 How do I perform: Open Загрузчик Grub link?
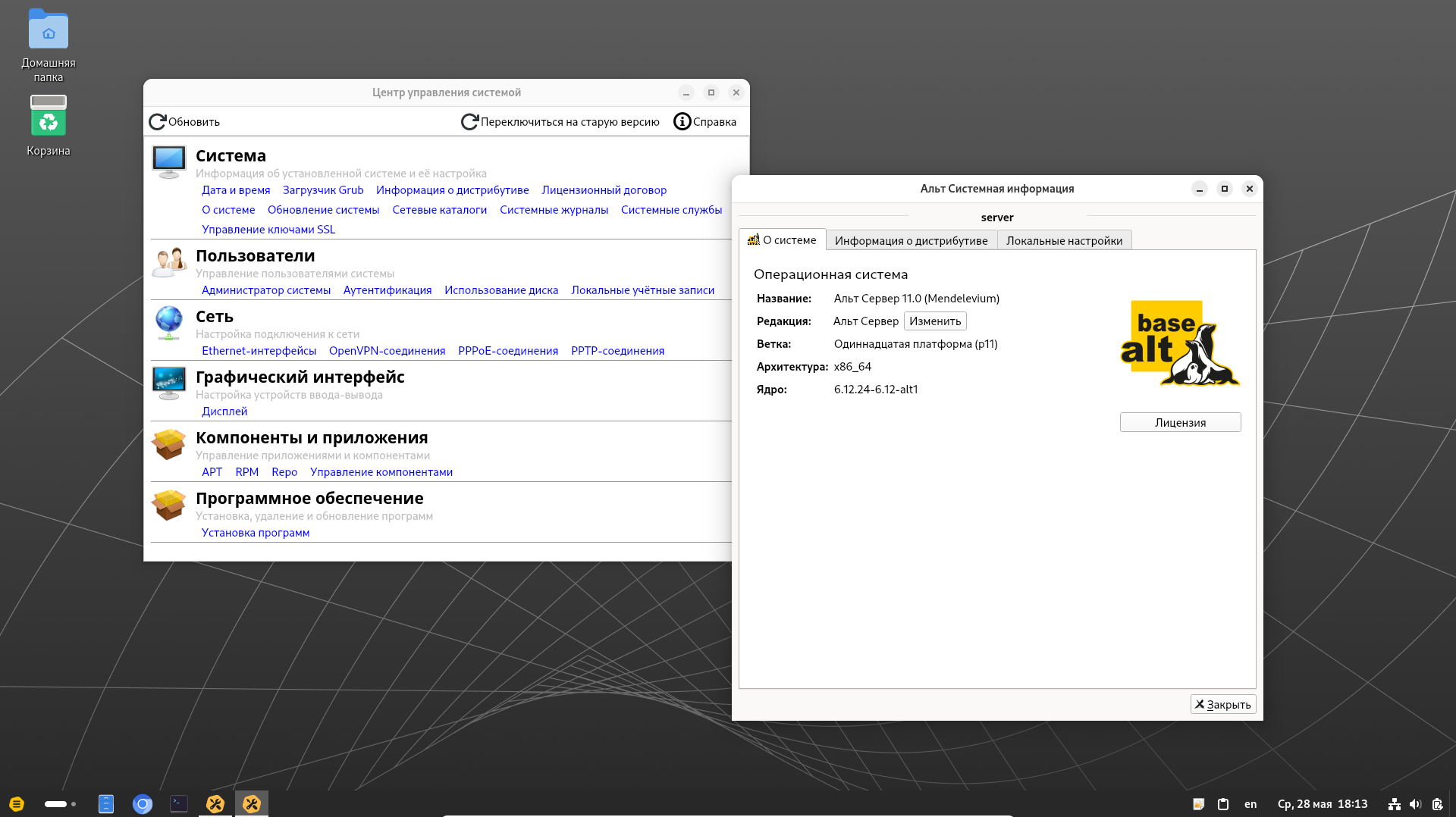point(323,190)
